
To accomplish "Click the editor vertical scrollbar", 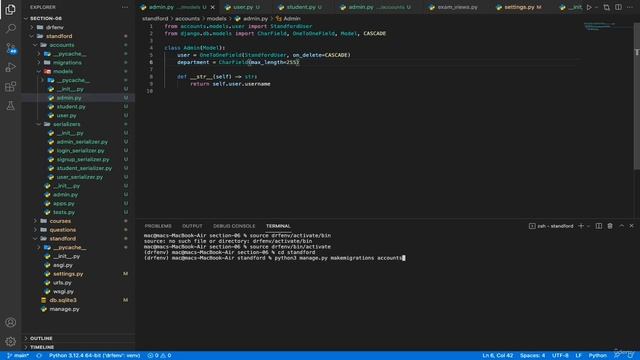I will (636, 96).
